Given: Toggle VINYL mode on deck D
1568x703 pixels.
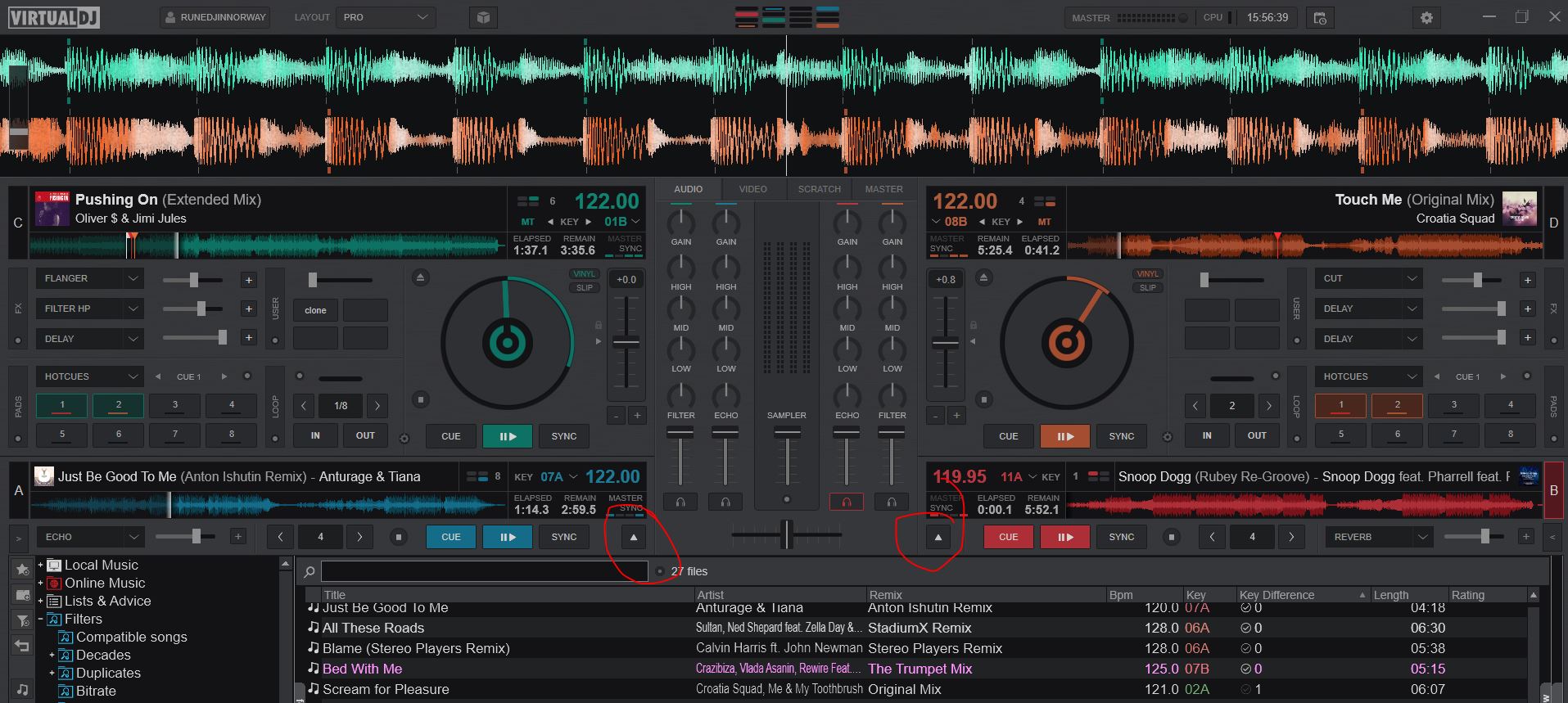Looking at the screenshot, I should [1147, 274].
